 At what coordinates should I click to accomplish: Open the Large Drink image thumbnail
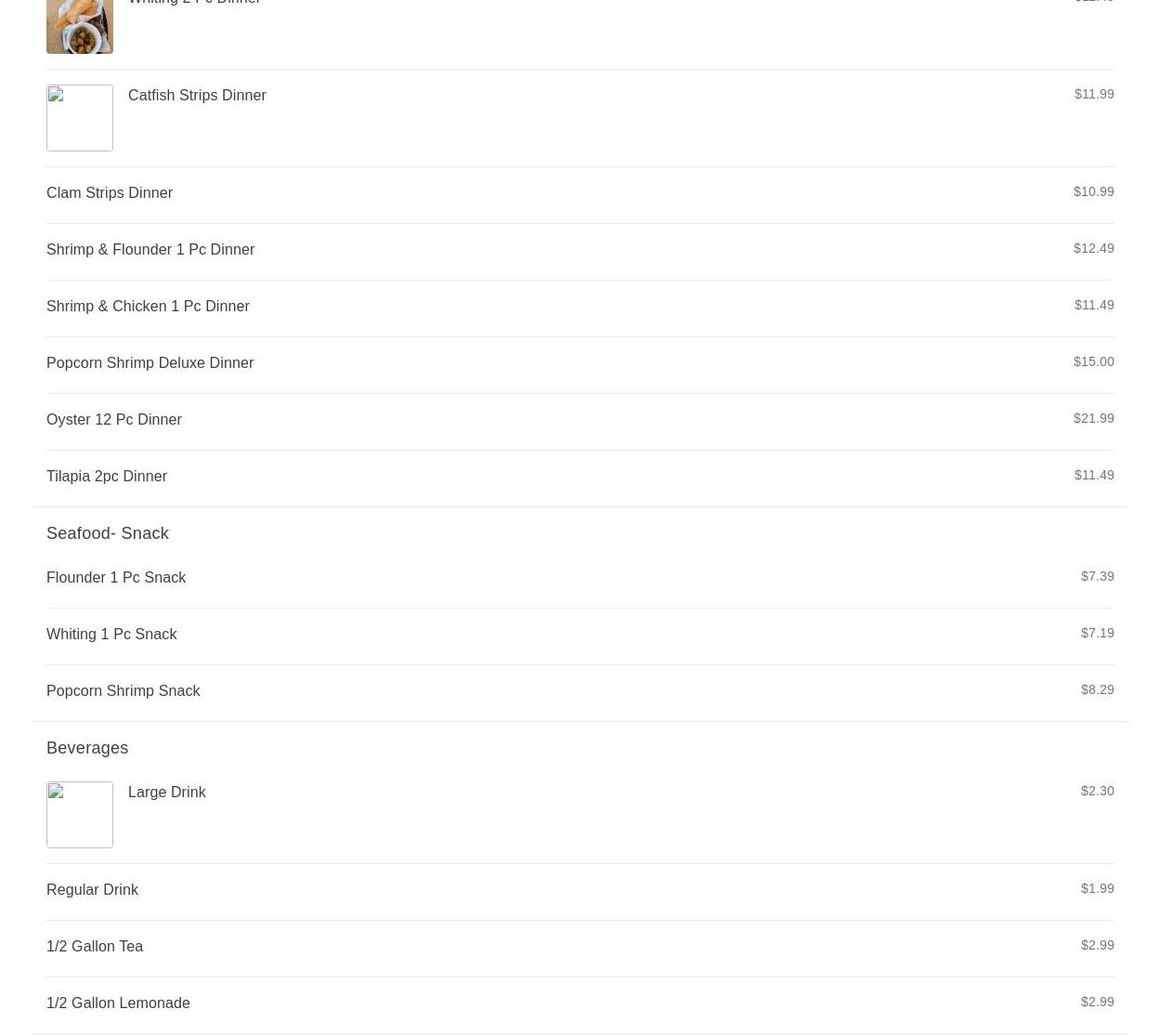80,815
